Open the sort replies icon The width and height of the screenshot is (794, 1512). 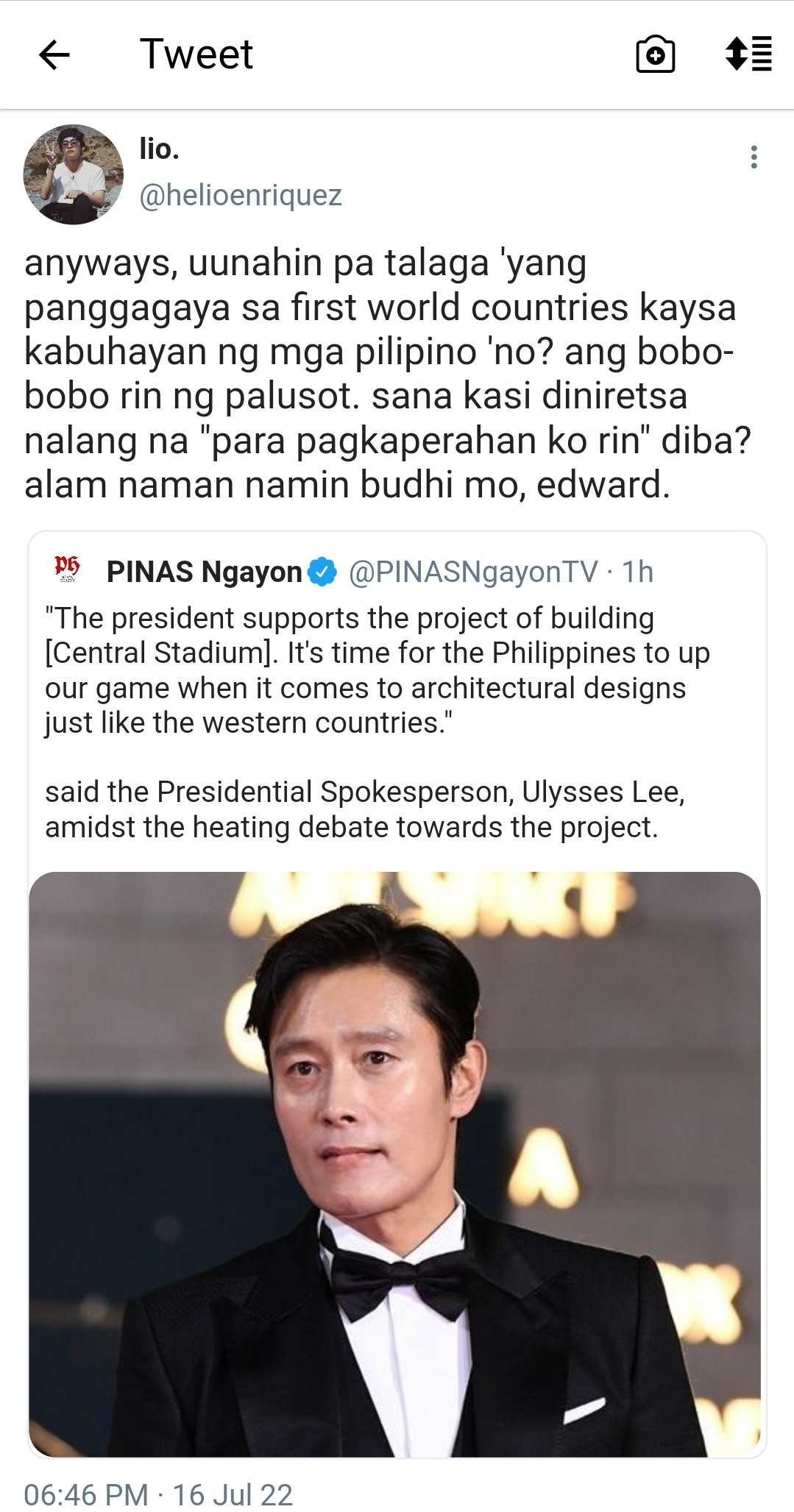[x=748, y=54]
